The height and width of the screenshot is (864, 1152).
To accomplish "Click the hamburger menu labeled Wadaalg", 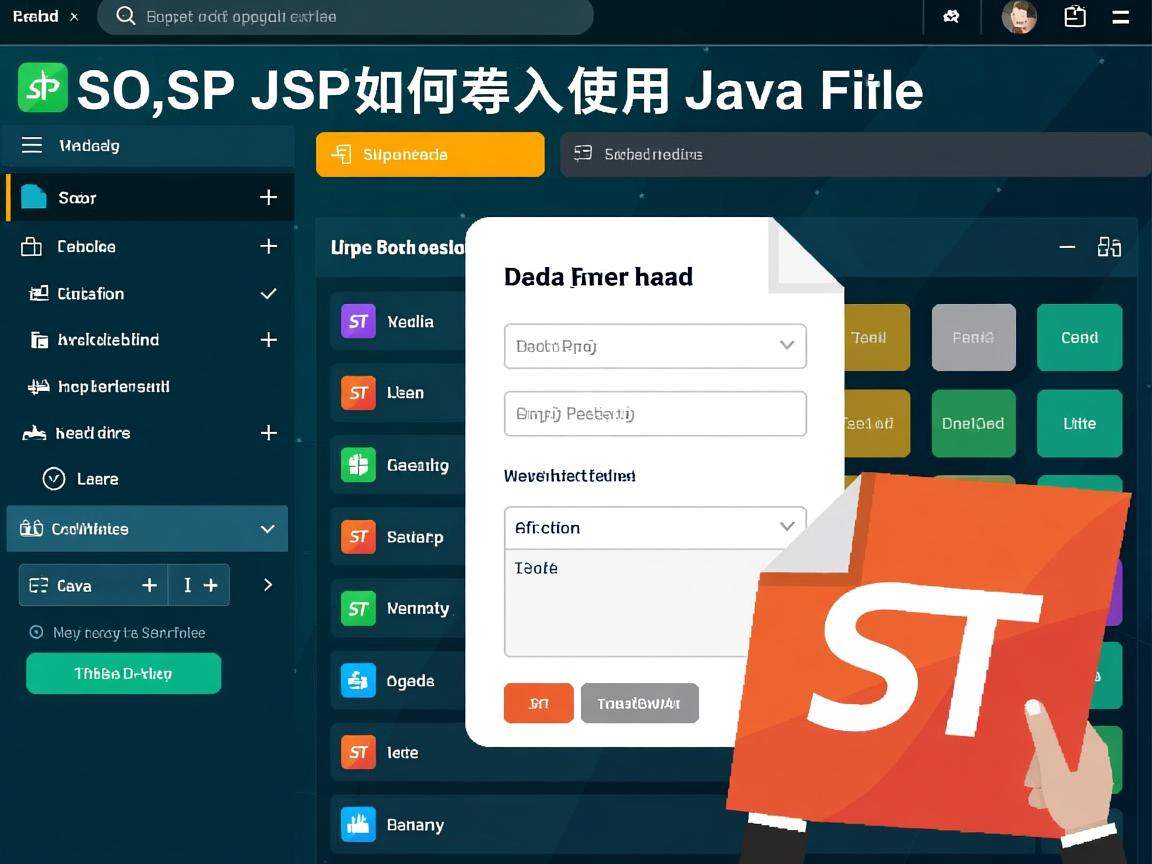I will (31, 145).
